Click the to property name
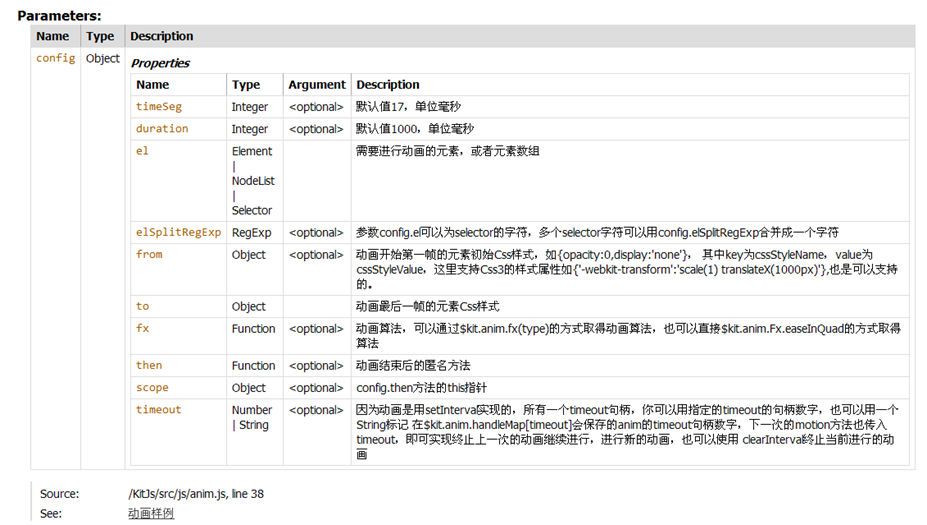 142,306
